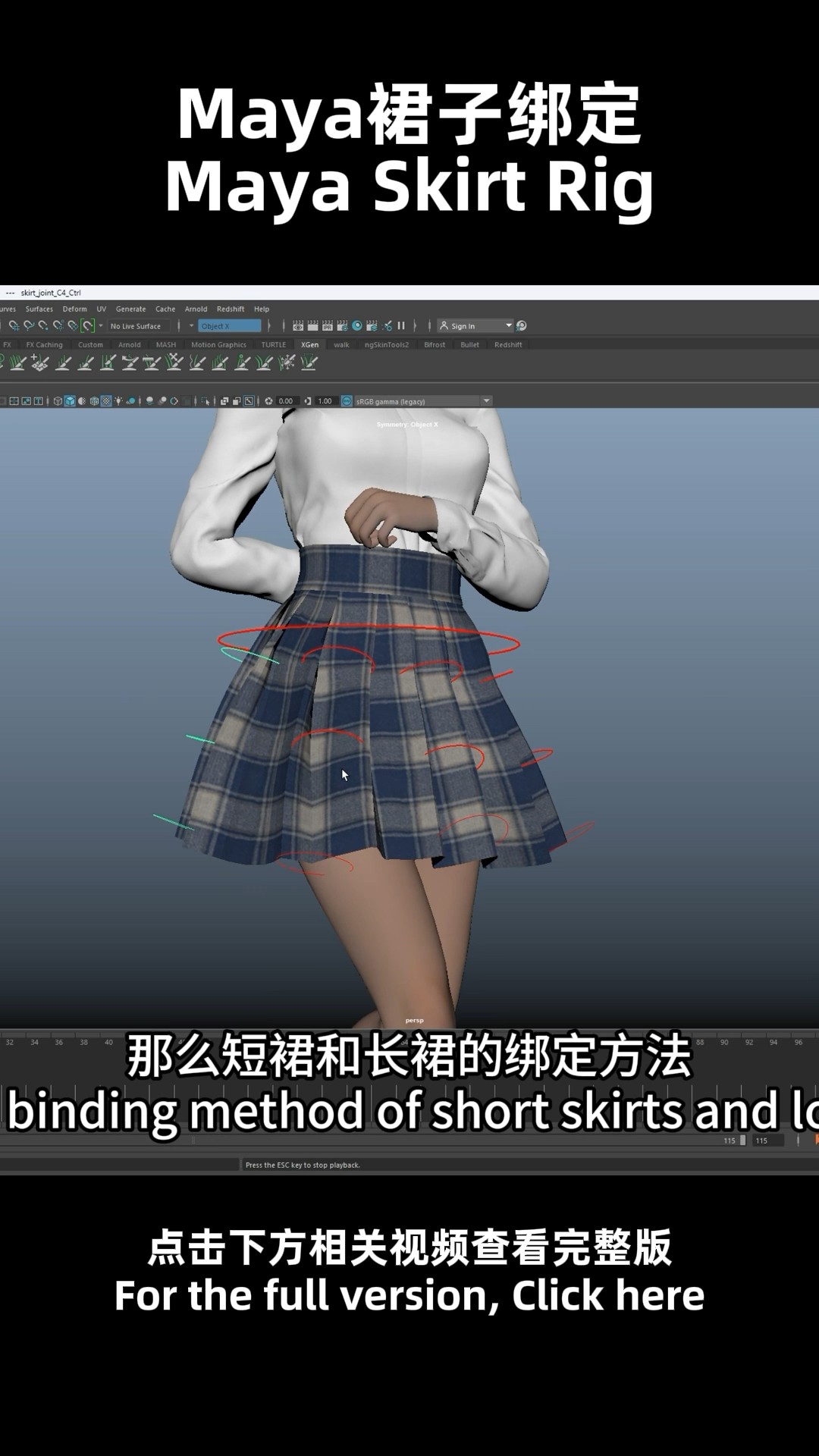Click the exposure icon beside 0.00 field
This screenshot has width=819, height=1456.
[x=268, y=400]
